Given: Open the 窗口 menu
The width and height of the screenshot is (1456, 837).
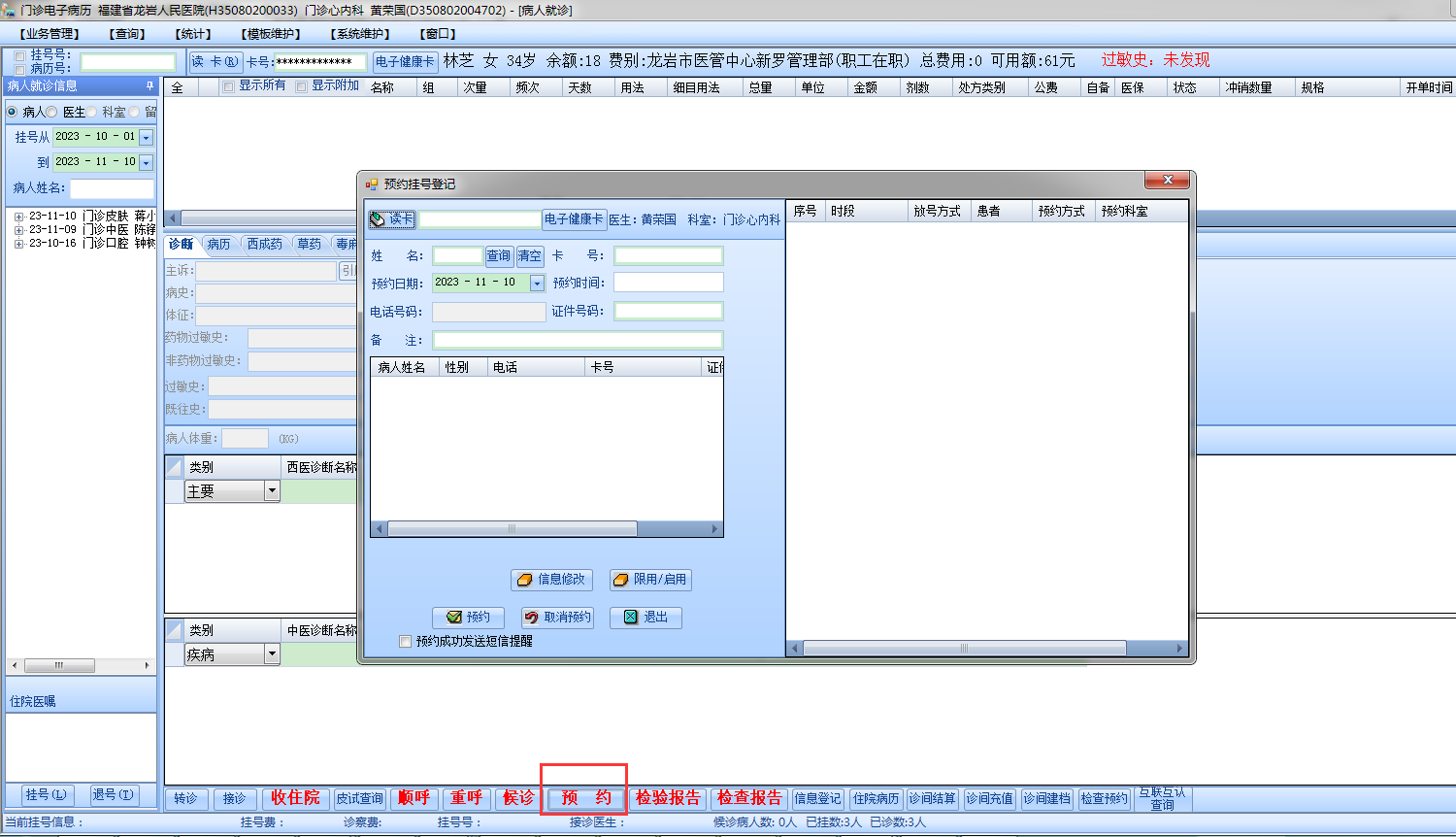Looking at the screenshot, I should point(437,34).
